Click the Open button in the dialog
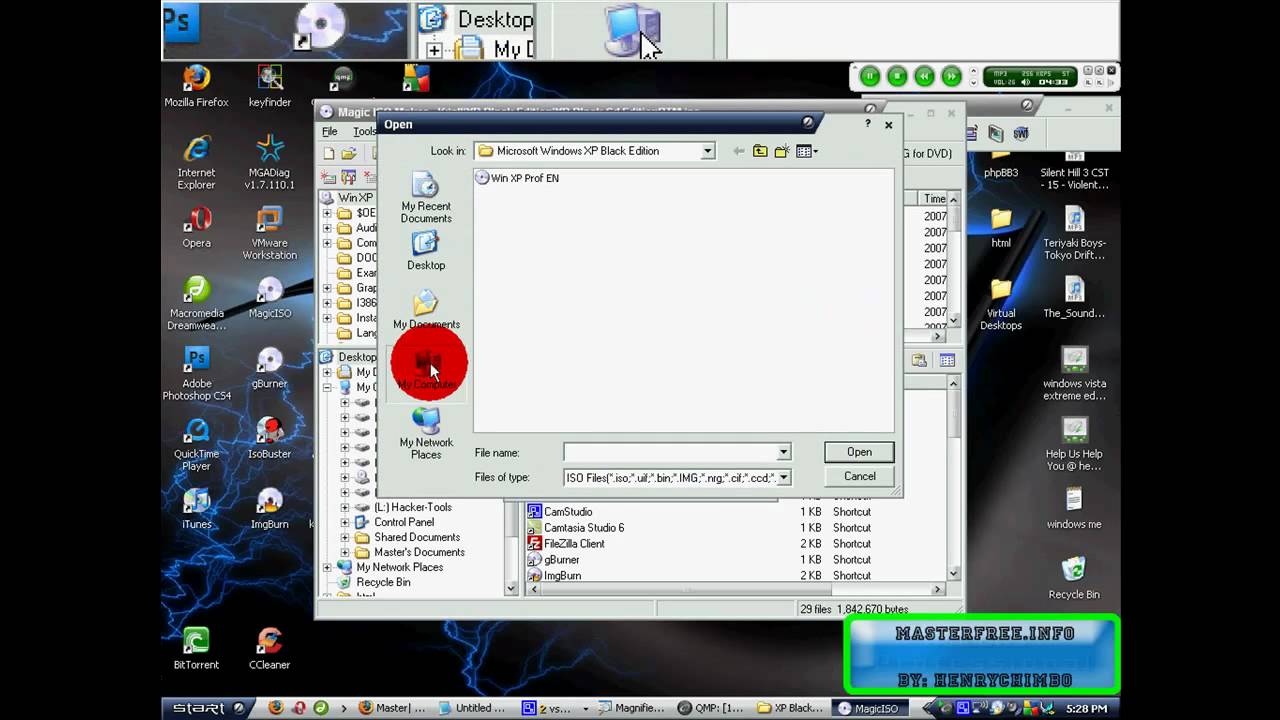 tap(859, 452)
